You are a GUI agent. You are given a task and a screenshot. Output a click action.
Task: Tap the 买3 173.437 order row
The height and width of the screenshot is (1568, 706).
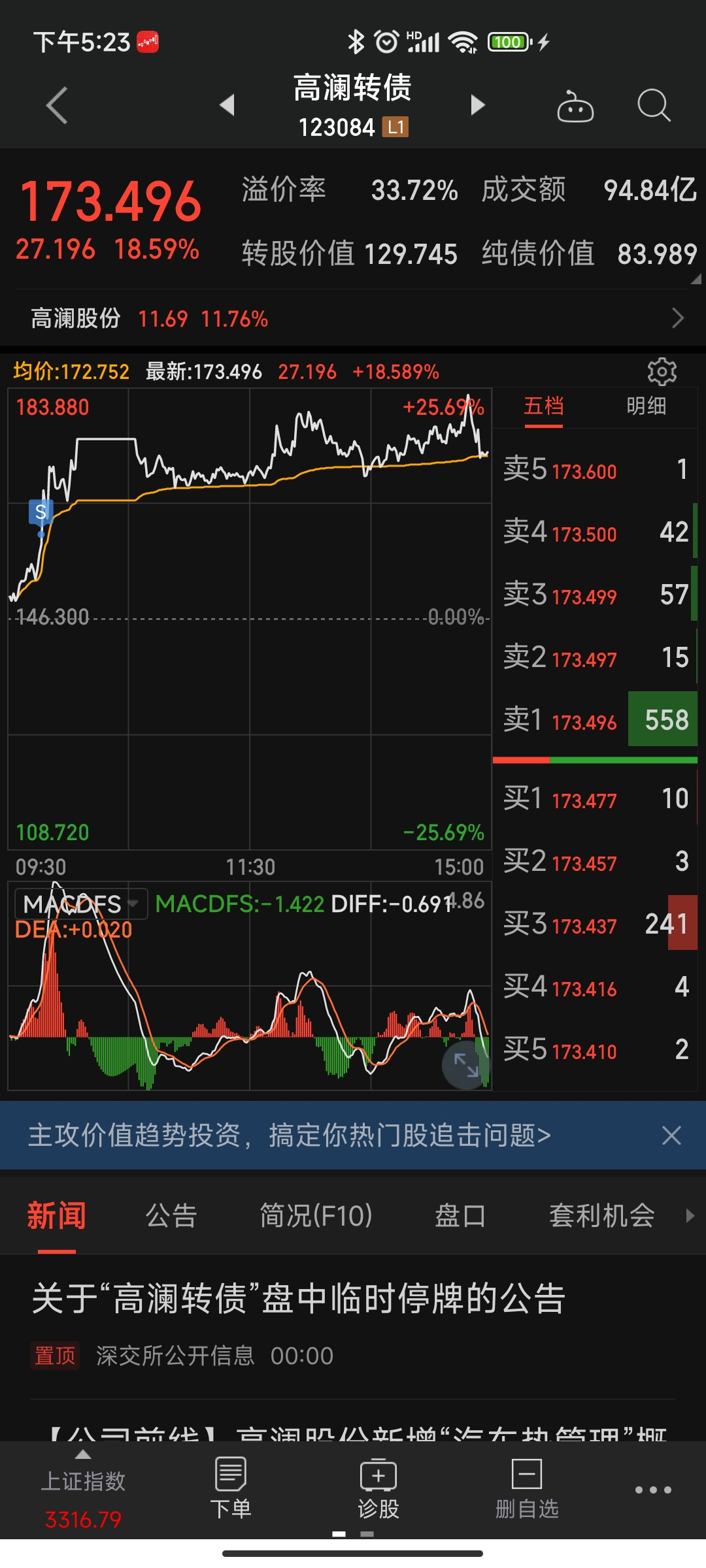tap(595, 924)
